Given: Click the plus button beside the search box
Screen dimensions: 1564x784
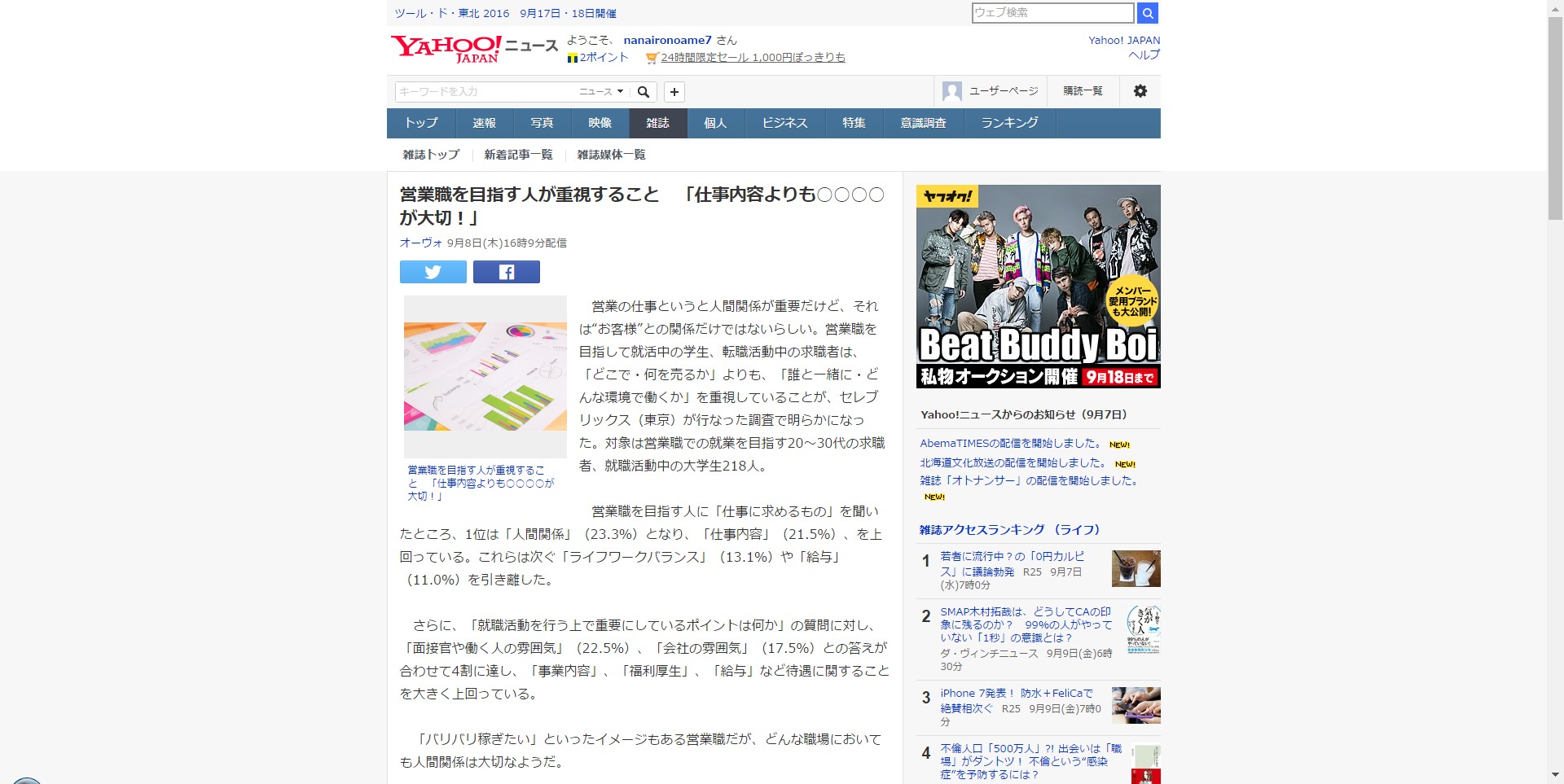Looking at the screenshot, I should click(674, 92).
